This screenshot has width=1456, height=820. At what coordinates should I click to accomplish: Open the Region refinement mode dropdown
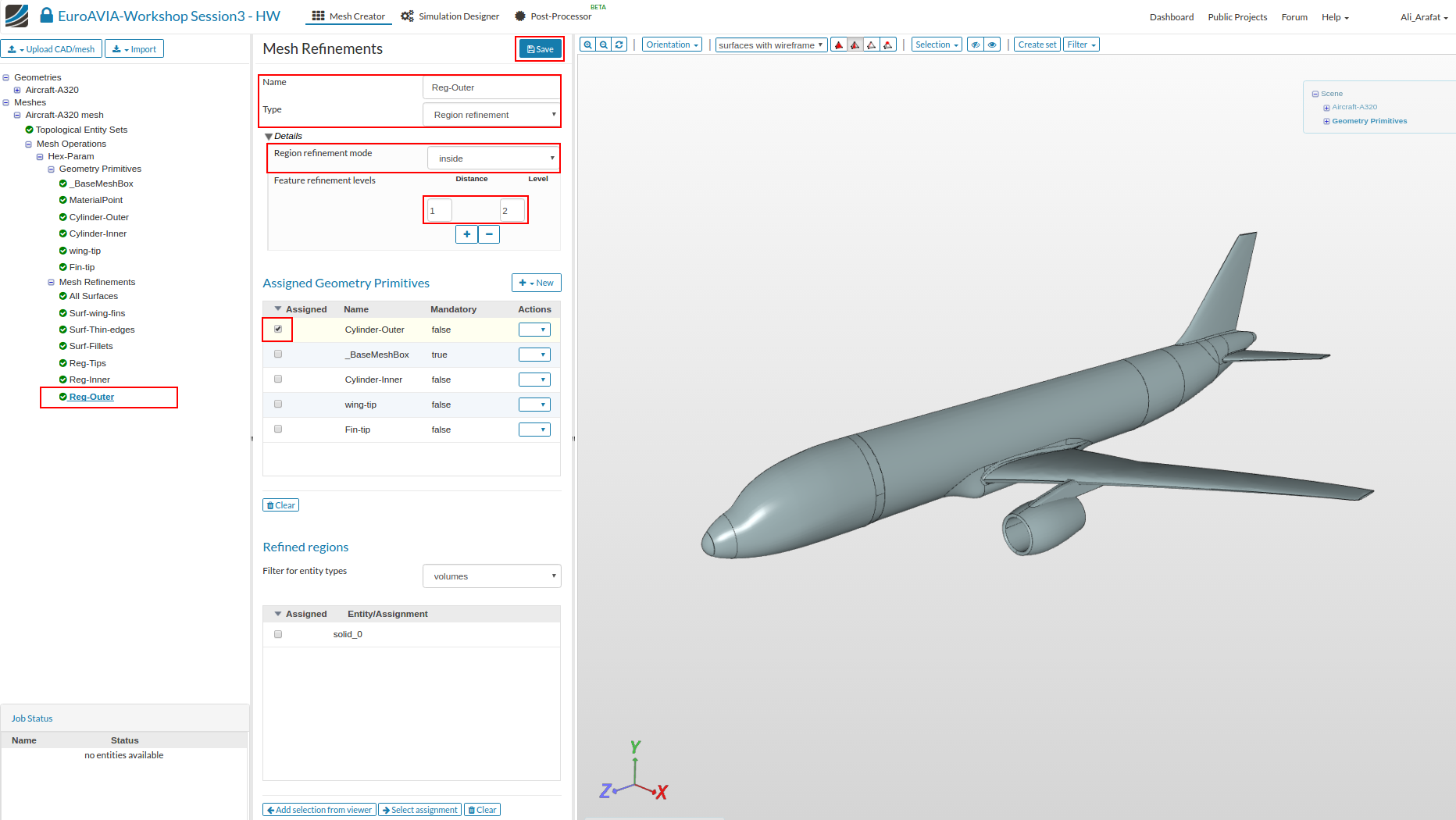coord(493,159)
